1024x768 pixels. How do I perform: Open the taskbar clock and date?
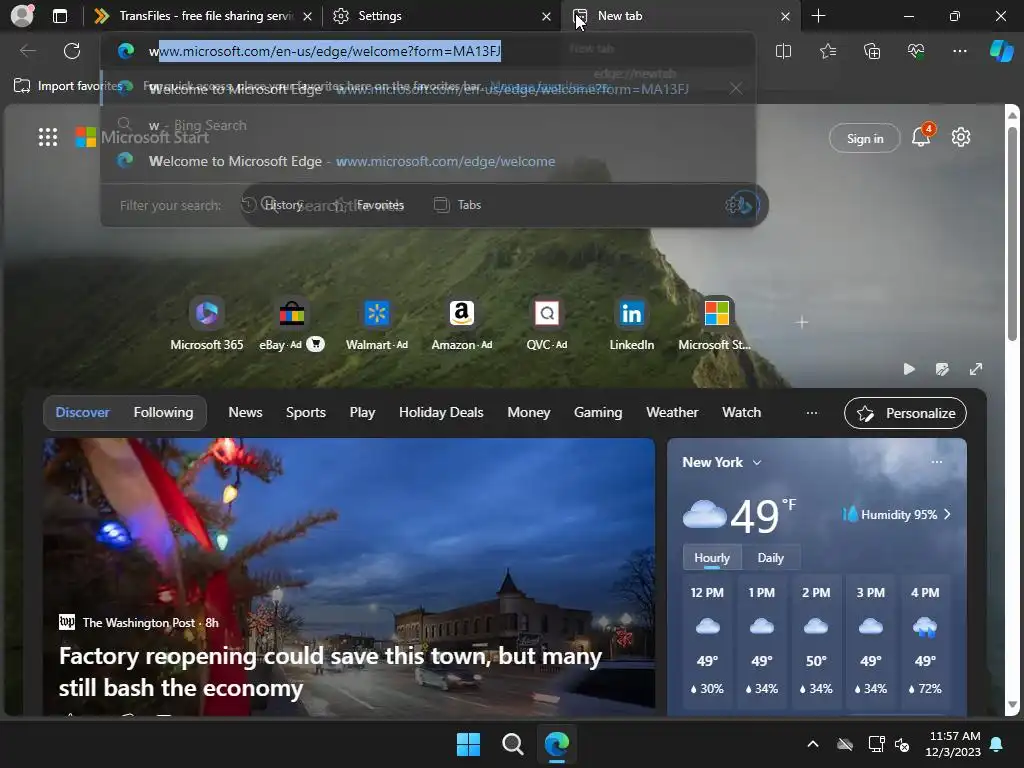[x=953, y=744]
